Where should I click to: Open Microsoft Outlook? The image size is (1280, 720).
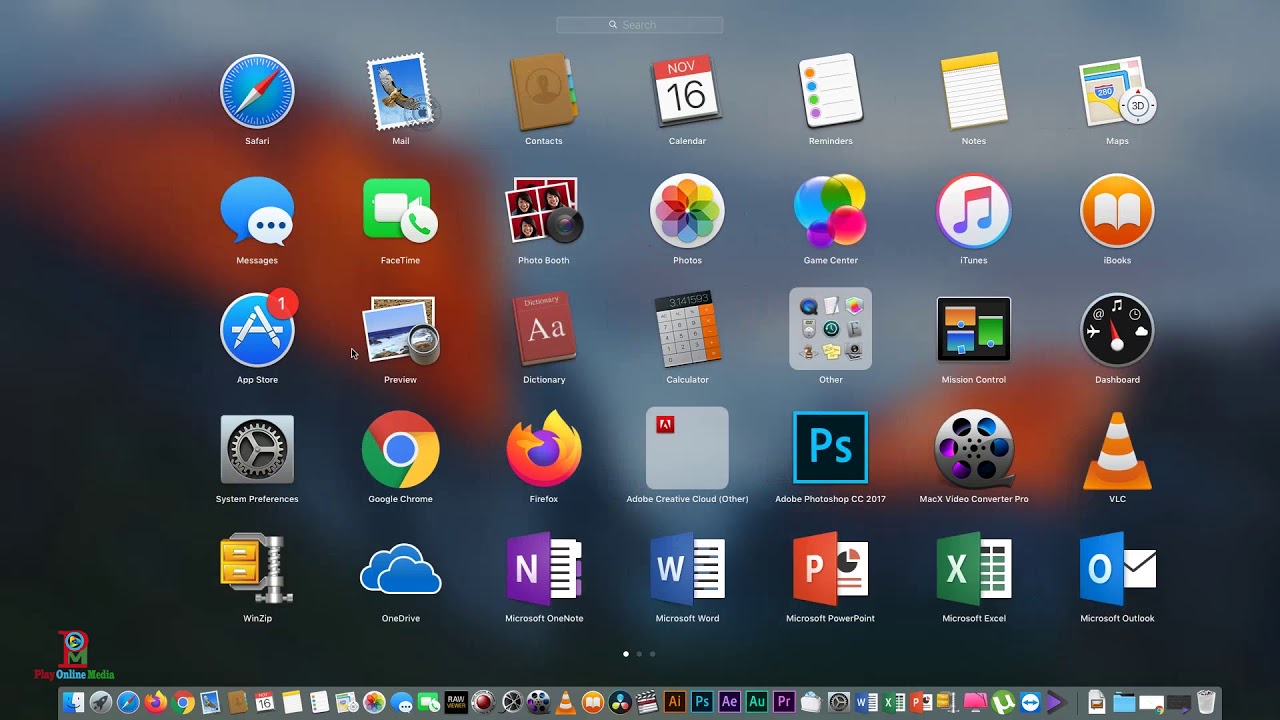(1117, 568)
